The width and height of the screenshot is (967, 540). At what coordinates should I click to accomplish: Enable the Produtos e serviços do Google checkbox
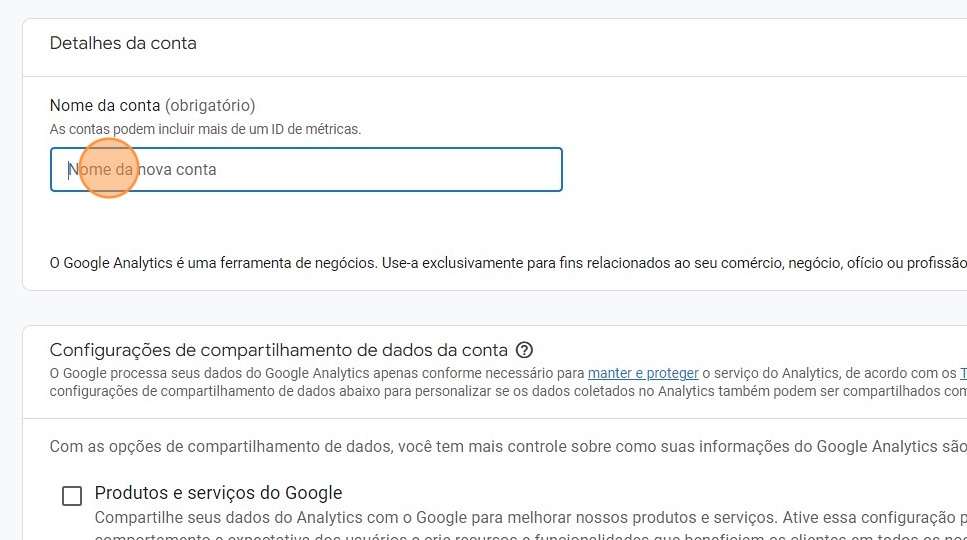(72, 496)
